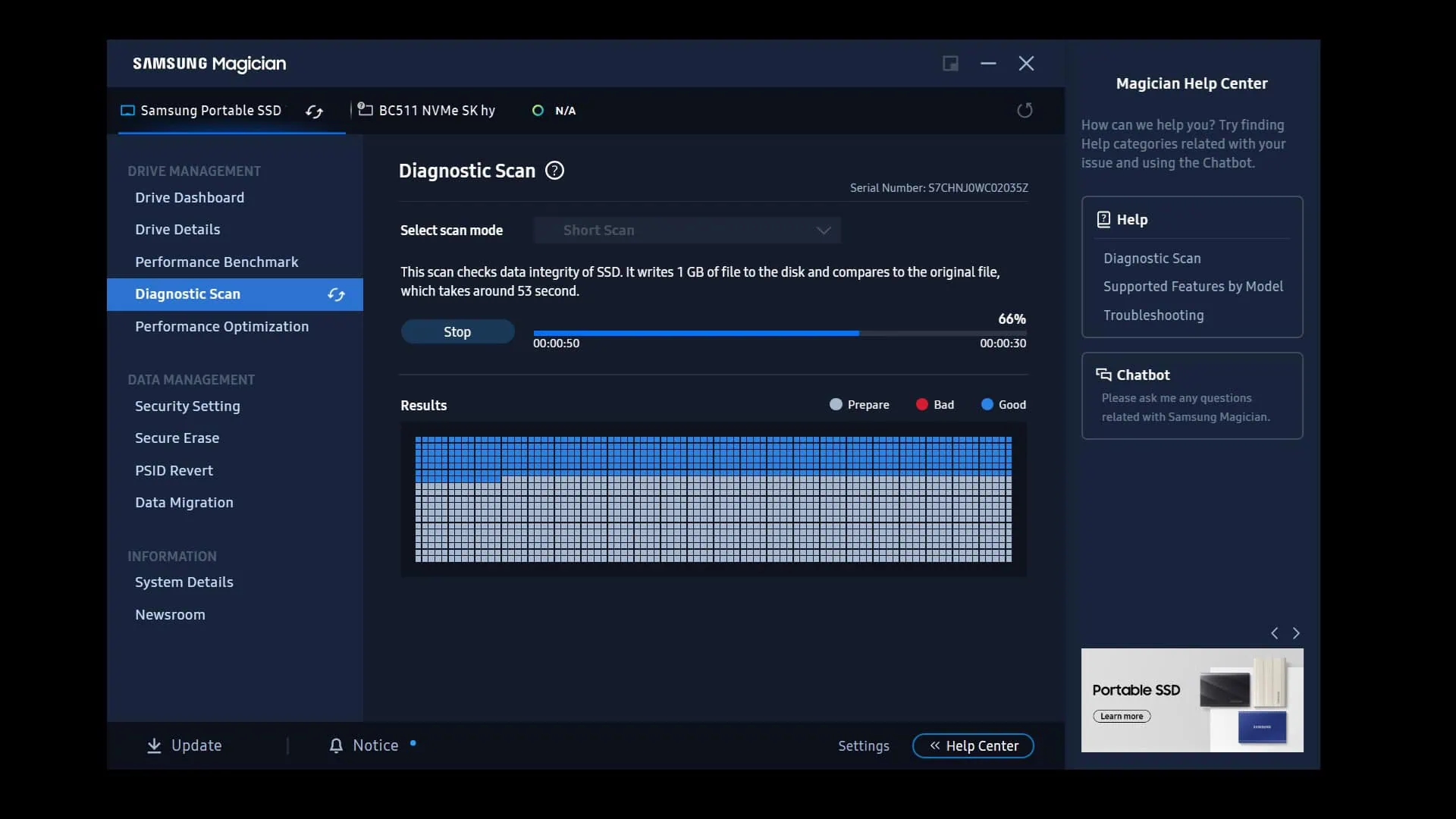Click the elapsed time 00:00:50
Screen dimensions: 1456x819
[x=556, y=344]
